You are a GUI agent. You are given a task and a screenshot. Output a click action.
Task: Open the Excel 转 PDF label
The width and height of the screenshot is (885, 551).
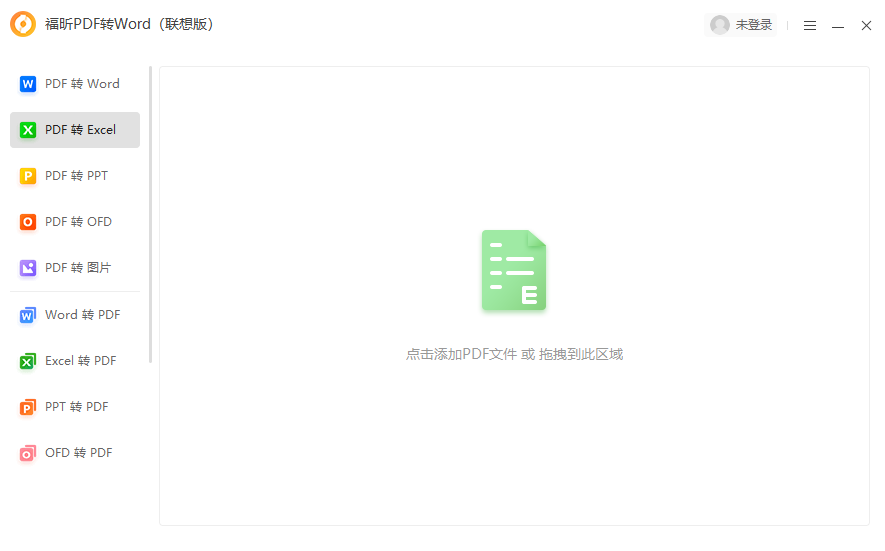(81, 361)
